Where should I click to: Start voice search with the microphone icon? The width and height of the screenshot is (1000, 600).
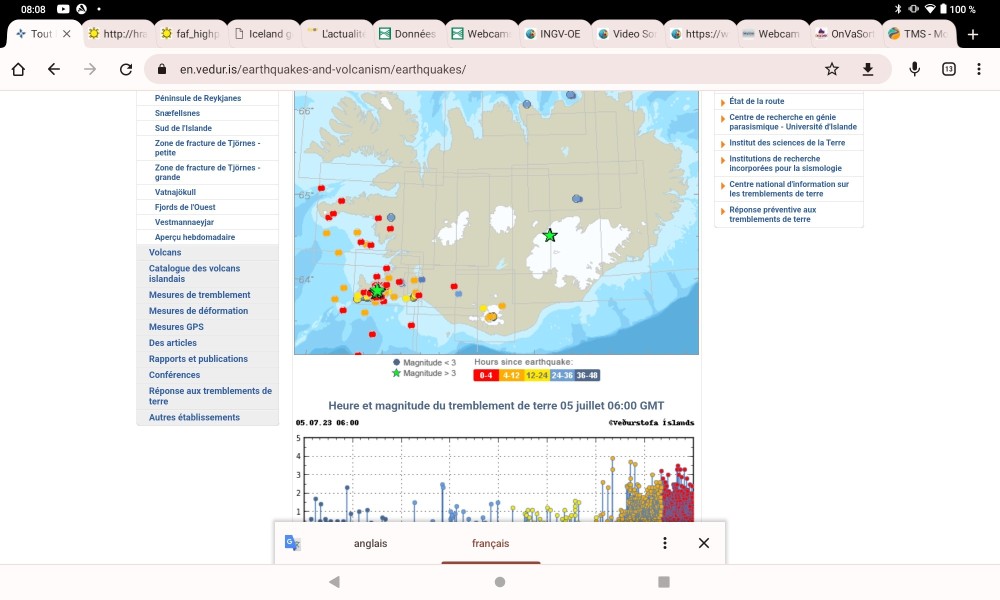coord(912,70)
